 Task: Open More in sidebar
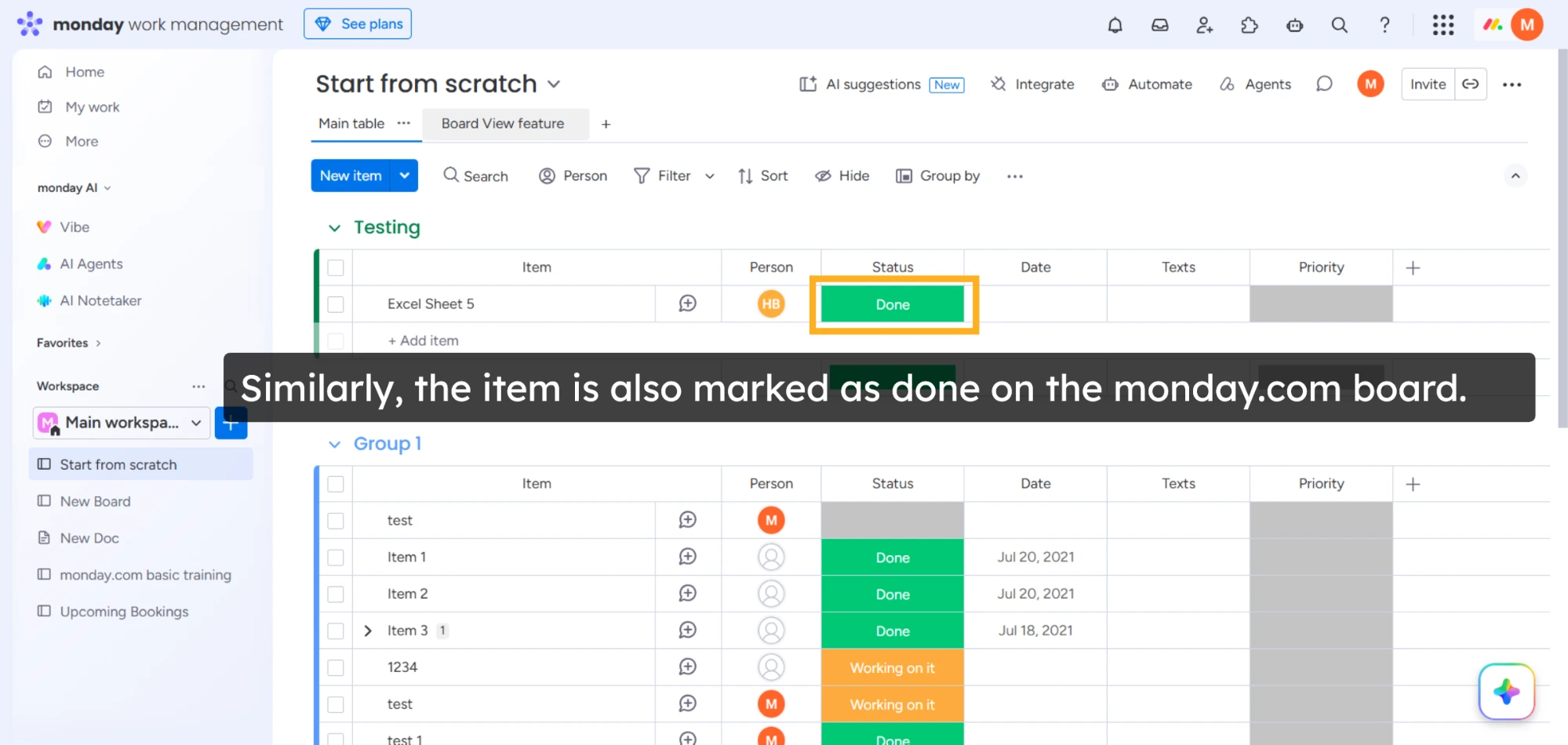click(x=82, y=141)
